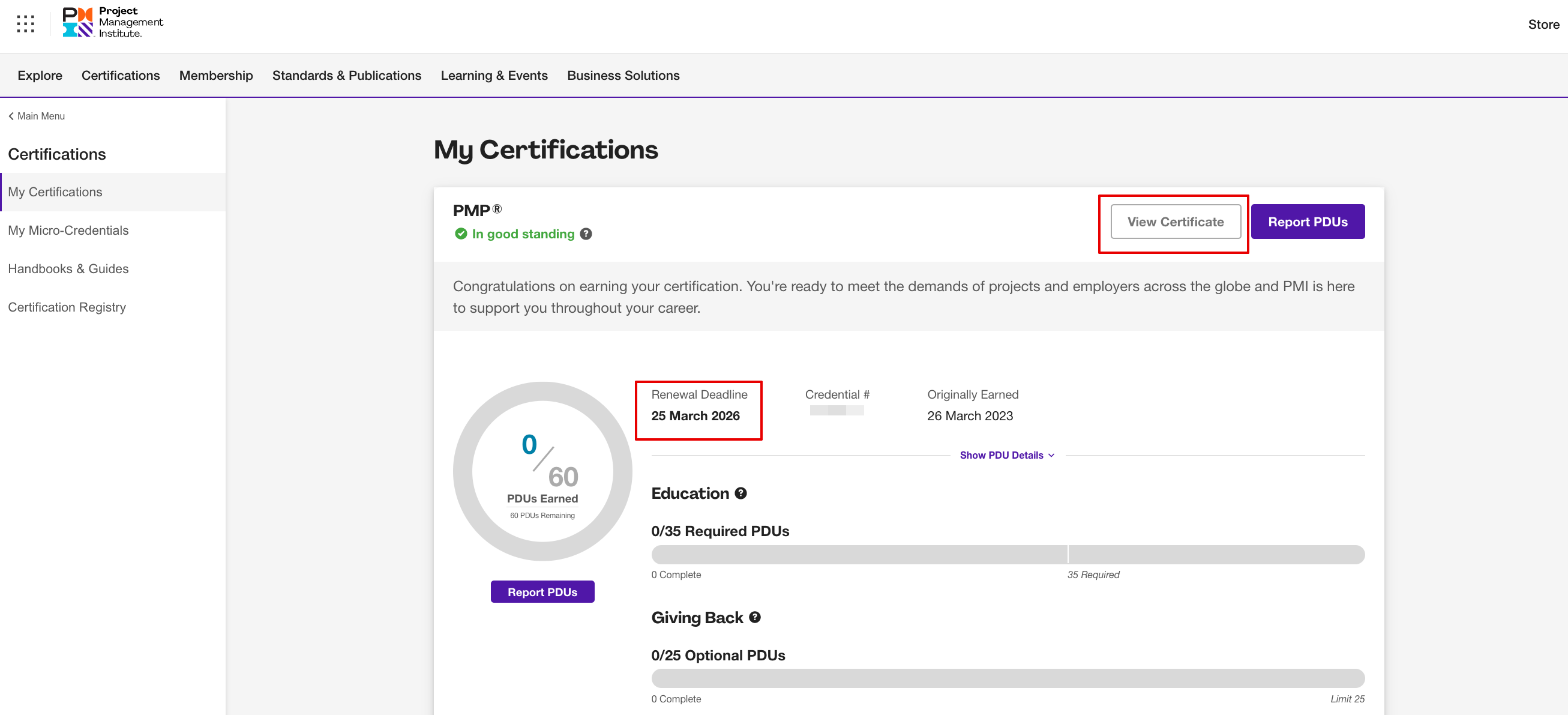The height and width of the screenshot is (715, 1568).
Task: Click Report PDUs button under PDU circle
Action: coord(542,592)
